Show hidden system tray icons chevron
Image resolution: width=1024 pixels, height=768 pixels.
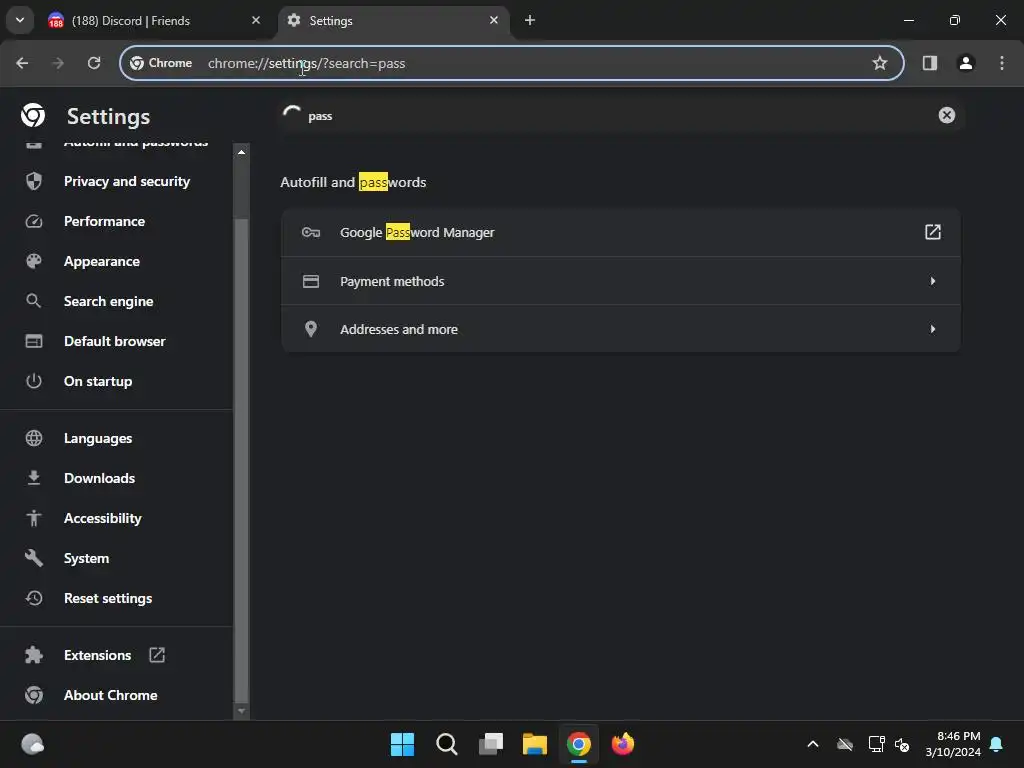point(813,744)
